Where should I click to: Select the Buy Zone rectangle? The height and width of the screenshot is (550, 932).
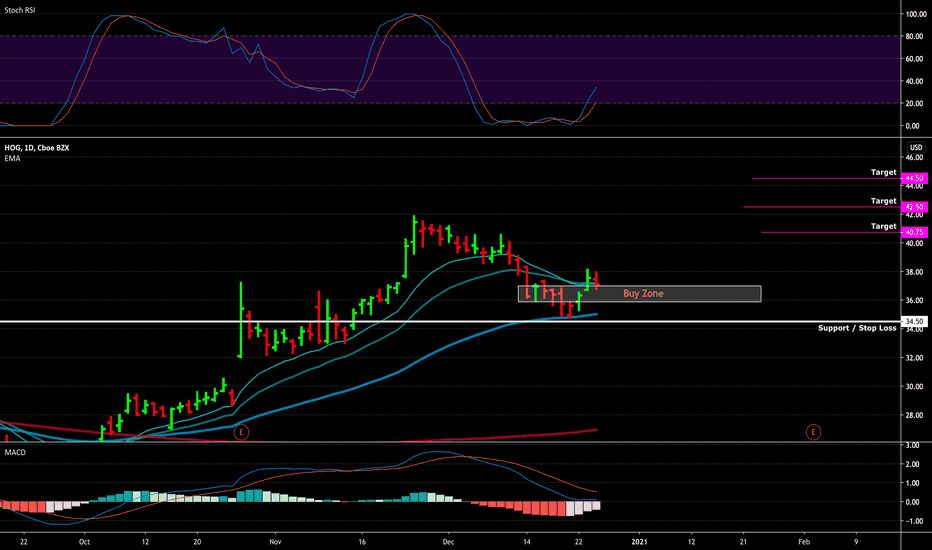(x=640, y=294)
